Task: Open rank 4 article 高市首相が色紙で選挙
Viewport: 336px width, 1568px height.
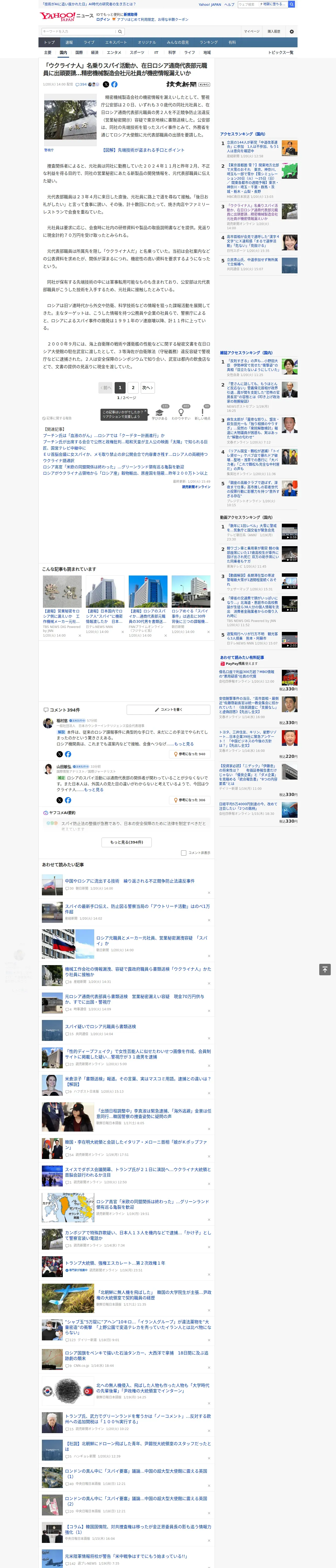Action: click(x=253, y=241)
